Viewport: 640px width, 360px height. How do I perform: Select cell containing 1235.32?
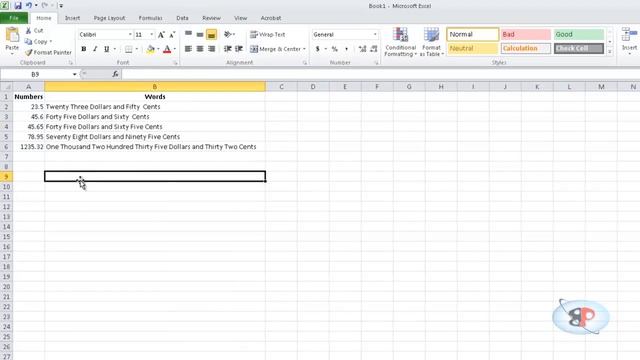(28, 147)
